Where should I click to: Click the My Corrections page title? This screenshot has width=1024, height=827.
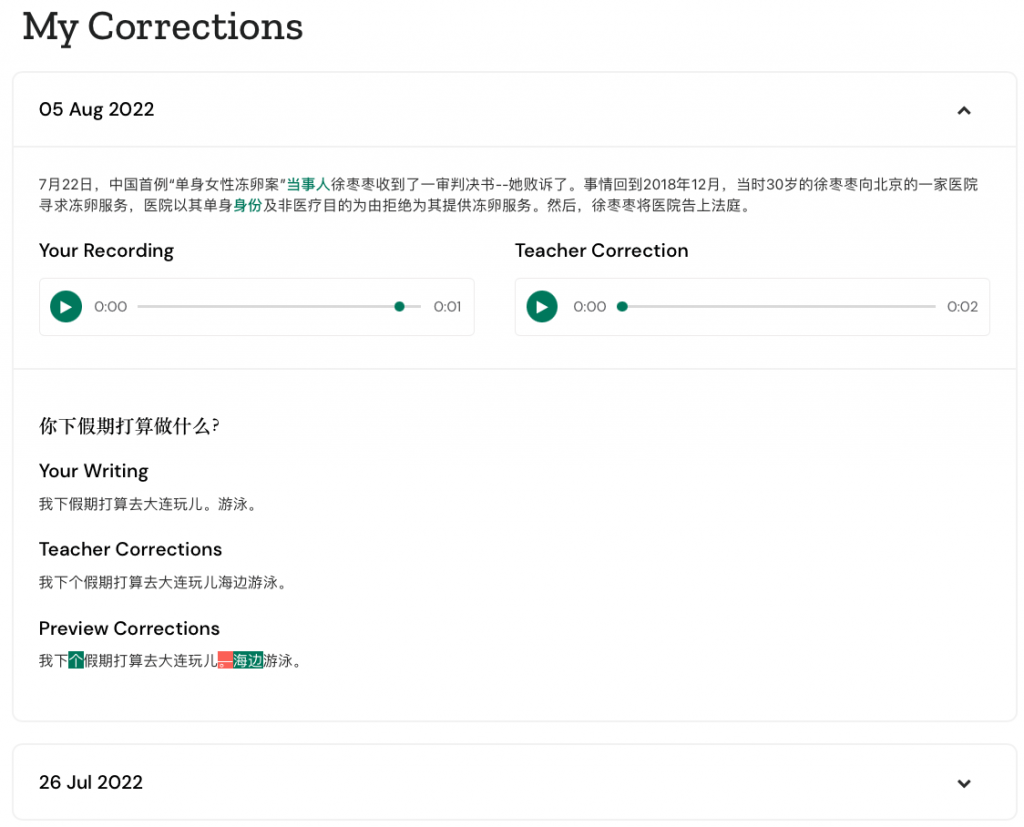click(163, 27)
